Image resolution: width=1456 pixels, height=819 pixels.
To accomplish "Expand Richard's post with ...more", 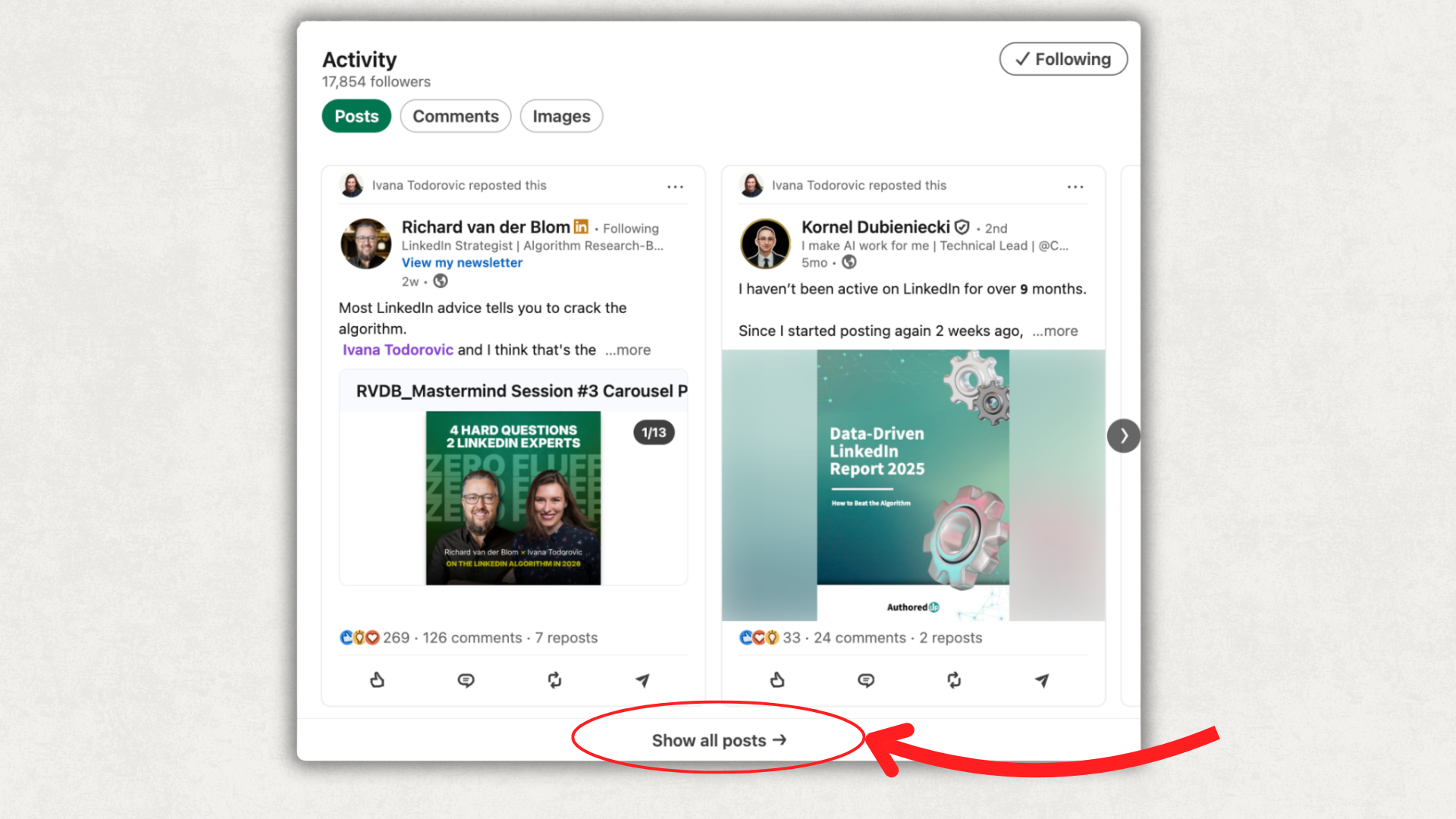I will 628,350.
